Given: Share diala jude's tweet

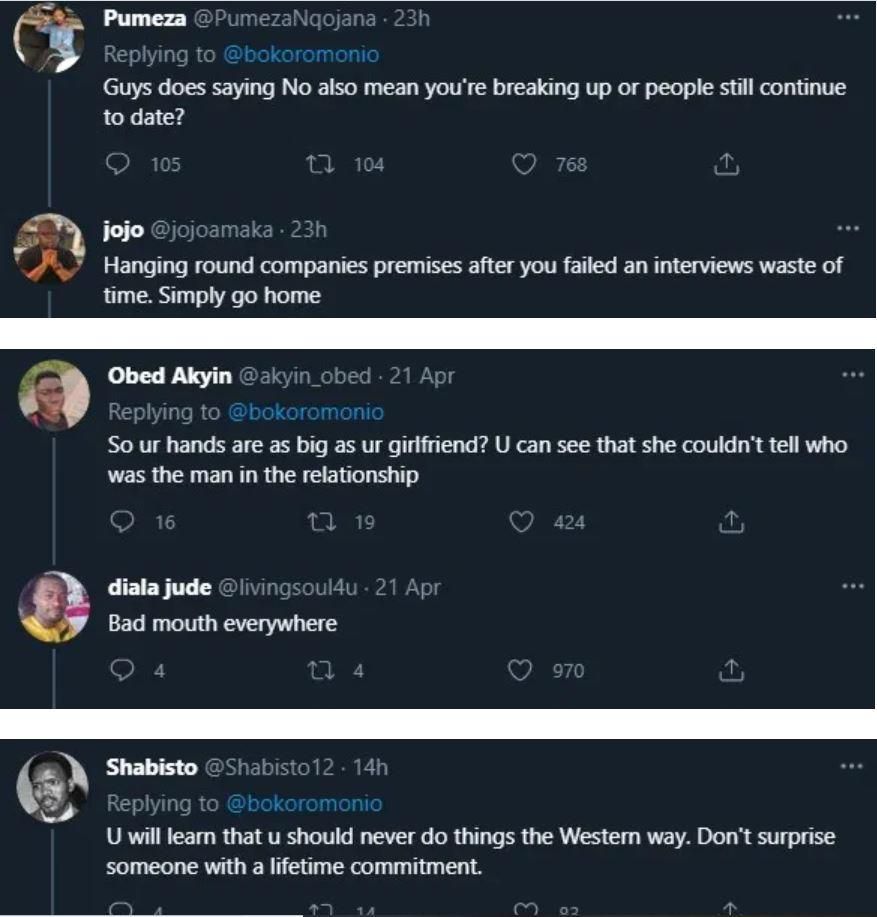Looking at the screenshot, I should (731, 670).
